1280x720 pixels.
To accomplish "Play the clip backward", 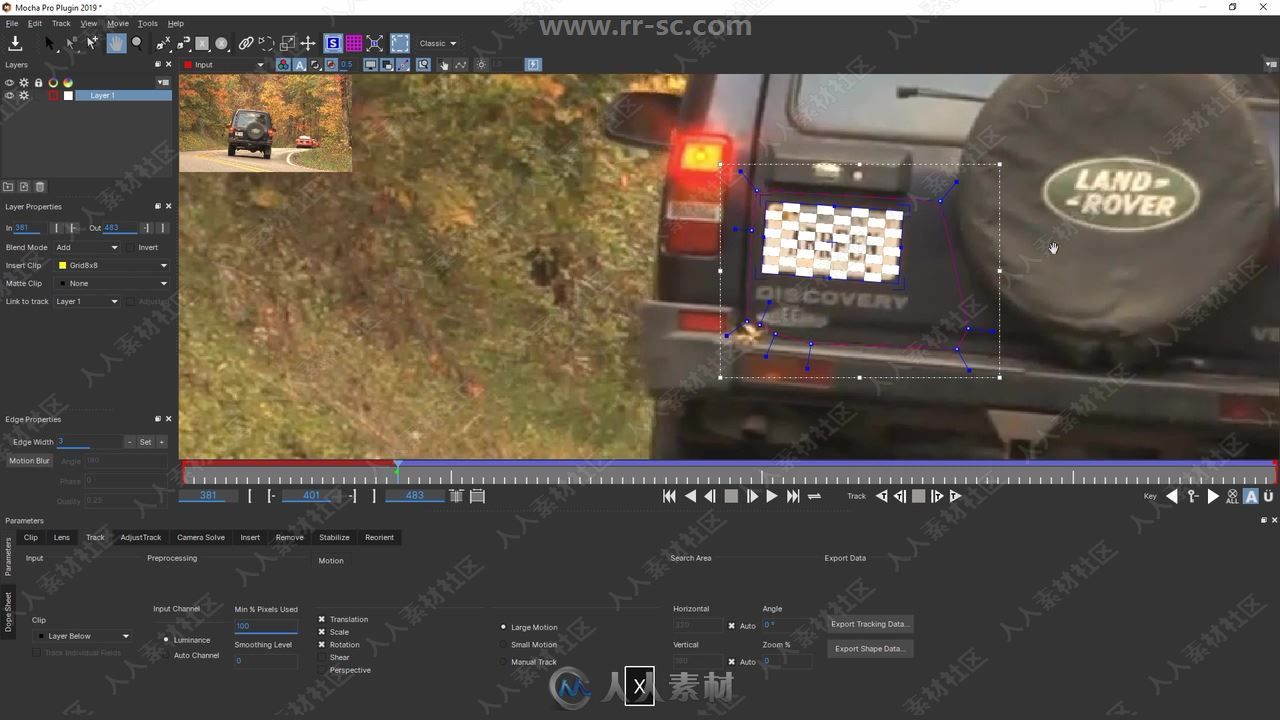I will (690, 496).
